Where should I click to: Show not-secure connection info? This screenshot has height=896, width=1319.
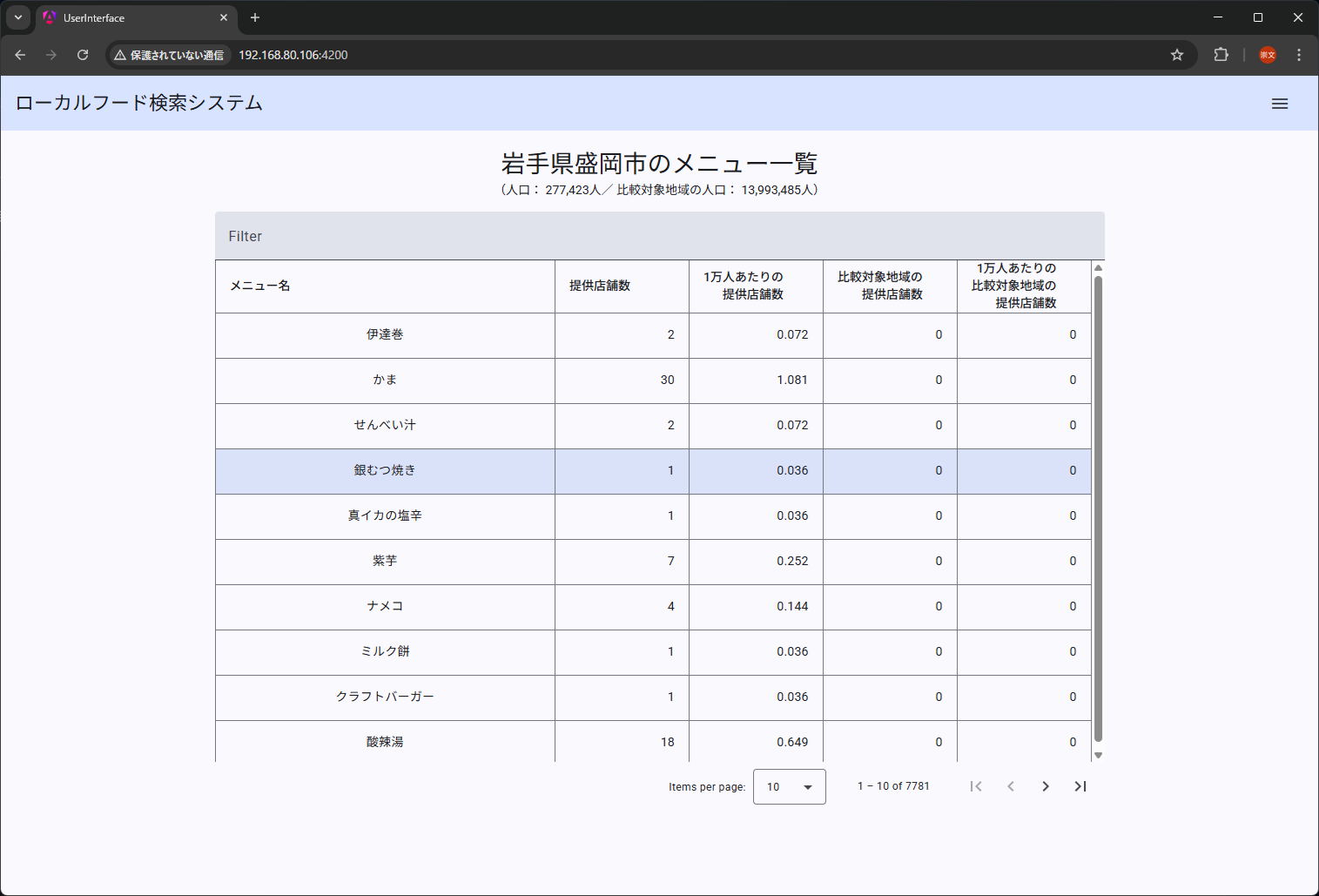click(169, 55)
